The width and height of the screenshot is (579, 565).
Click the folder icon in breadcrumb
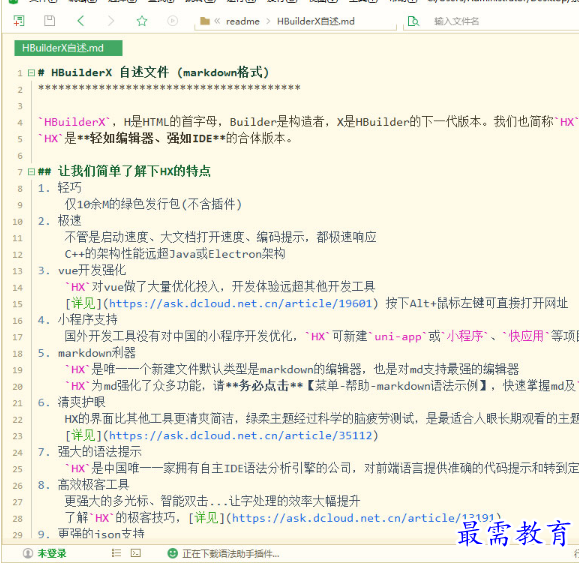(205, 21)
